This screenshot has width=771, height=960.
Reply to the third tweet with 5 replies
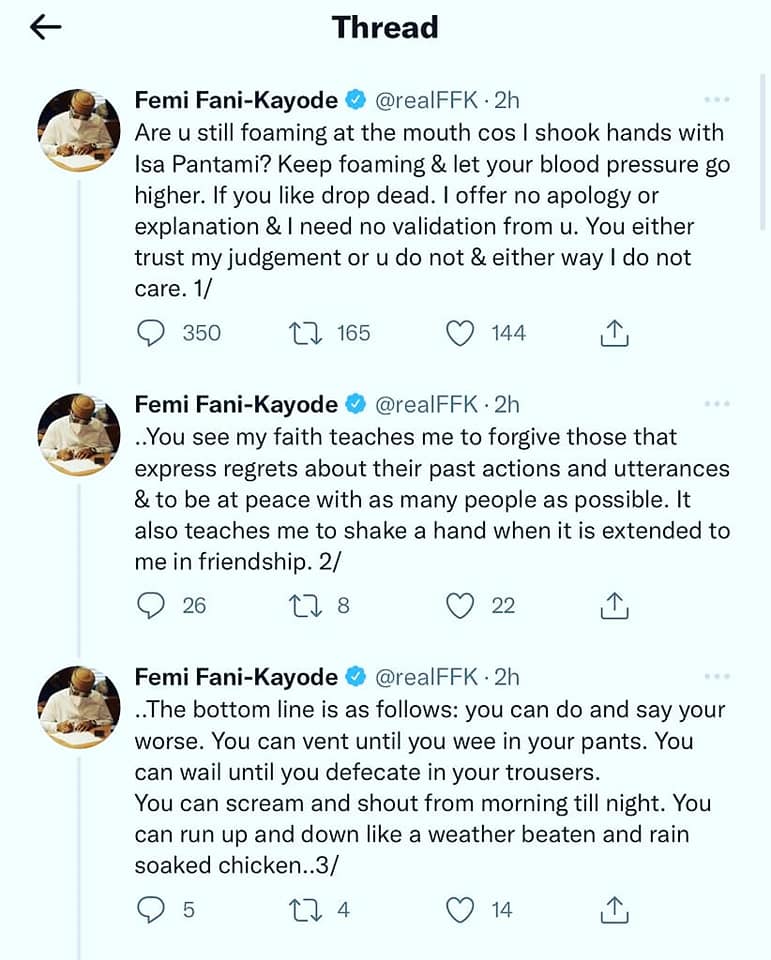pyautogui.click(x=150, y=909)
